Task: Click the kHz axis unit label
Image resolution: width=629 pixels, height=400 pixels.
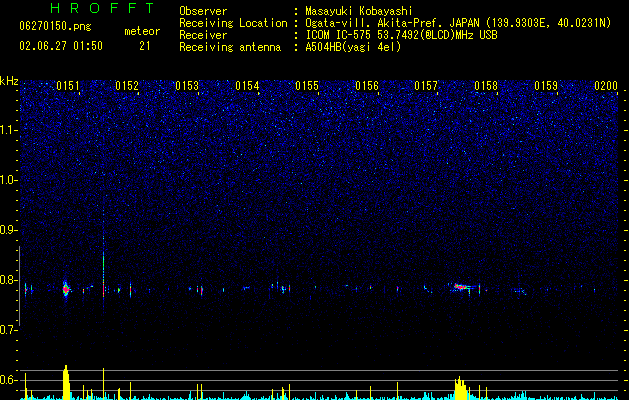Action: pos(9,81)
